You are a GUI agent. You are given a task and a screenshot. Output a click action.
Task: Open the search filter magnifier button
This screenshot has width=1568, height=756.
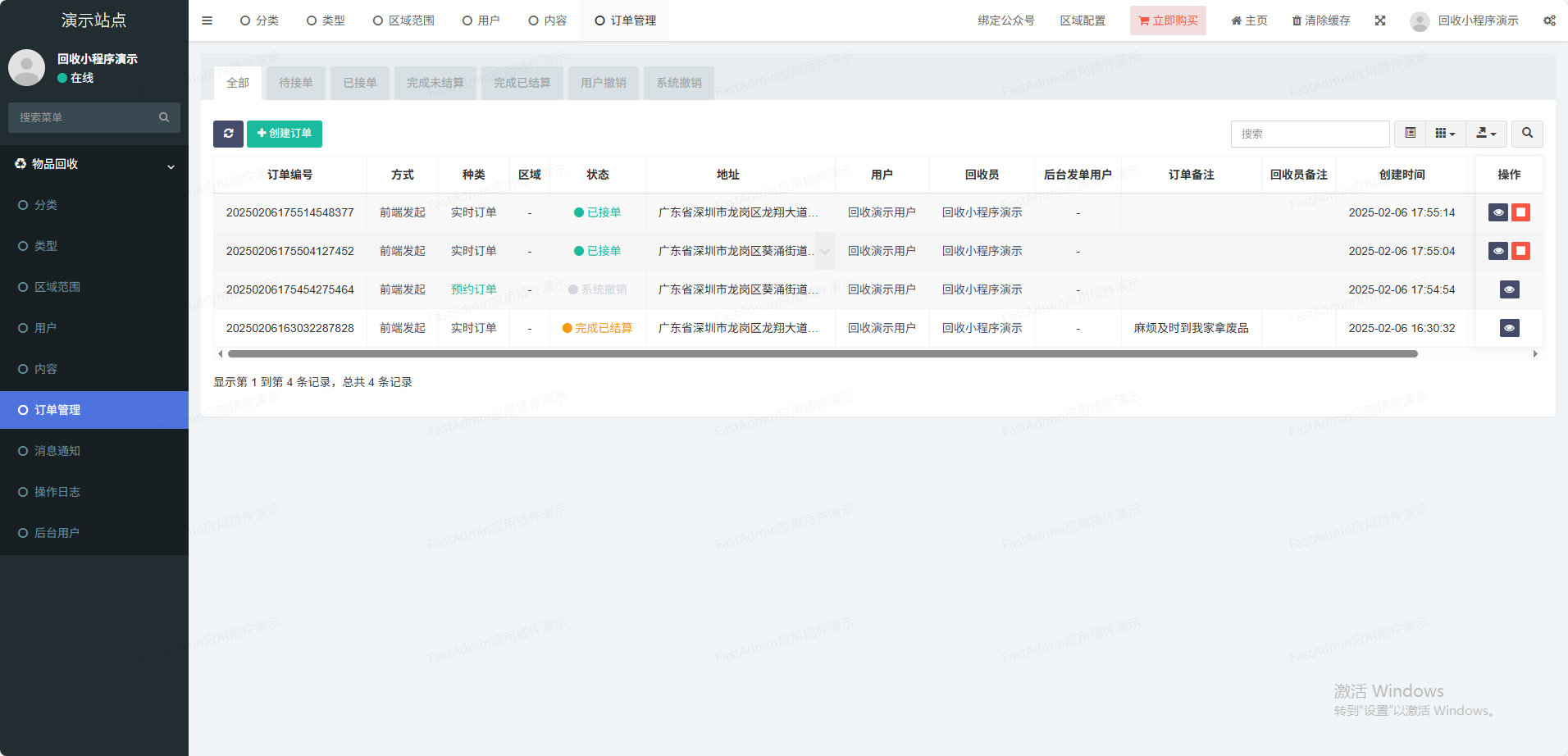(x=1527, y=134)
